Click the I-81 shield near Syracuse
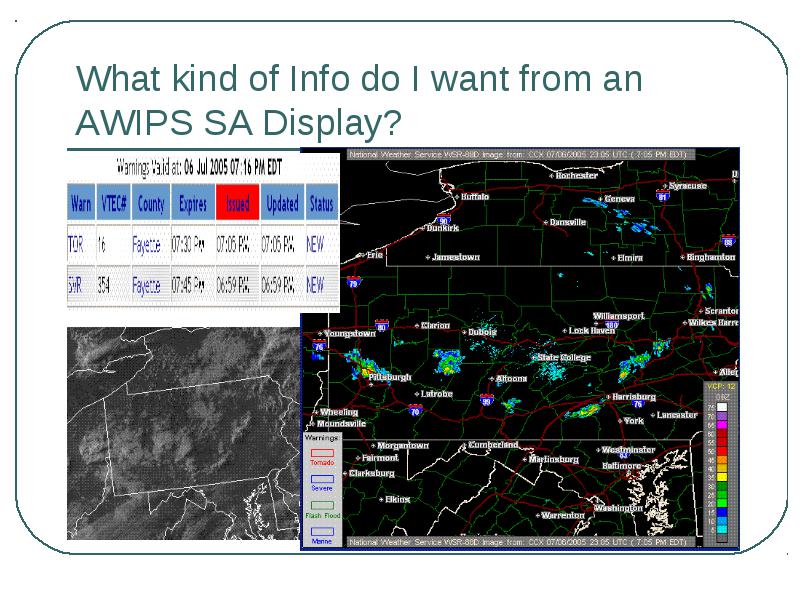Viewport: 800px width, 600px height. [662, 195]
